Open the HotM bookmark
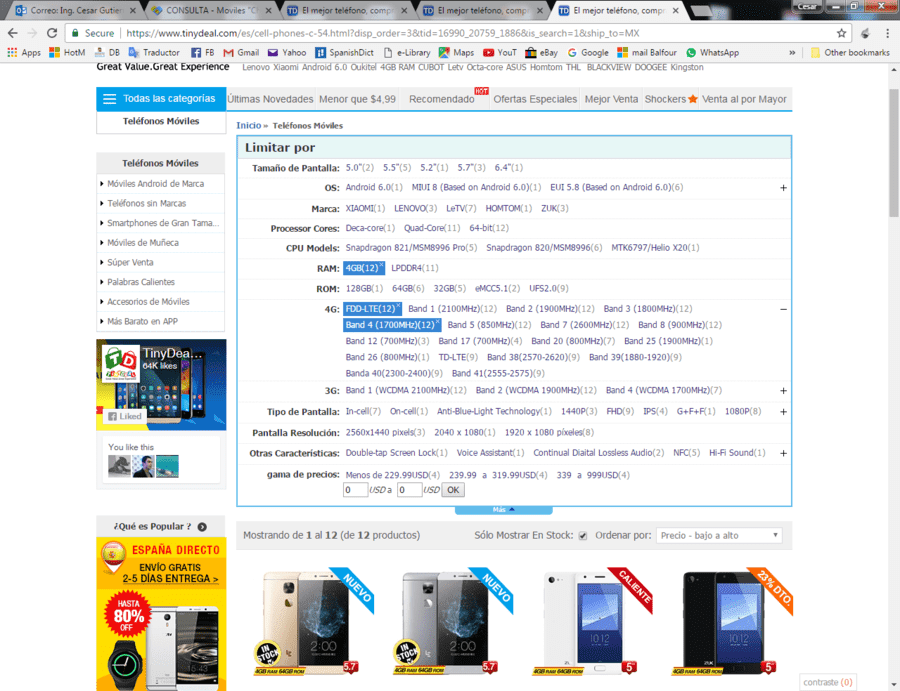900x691 pixels. tap(67, 53)
